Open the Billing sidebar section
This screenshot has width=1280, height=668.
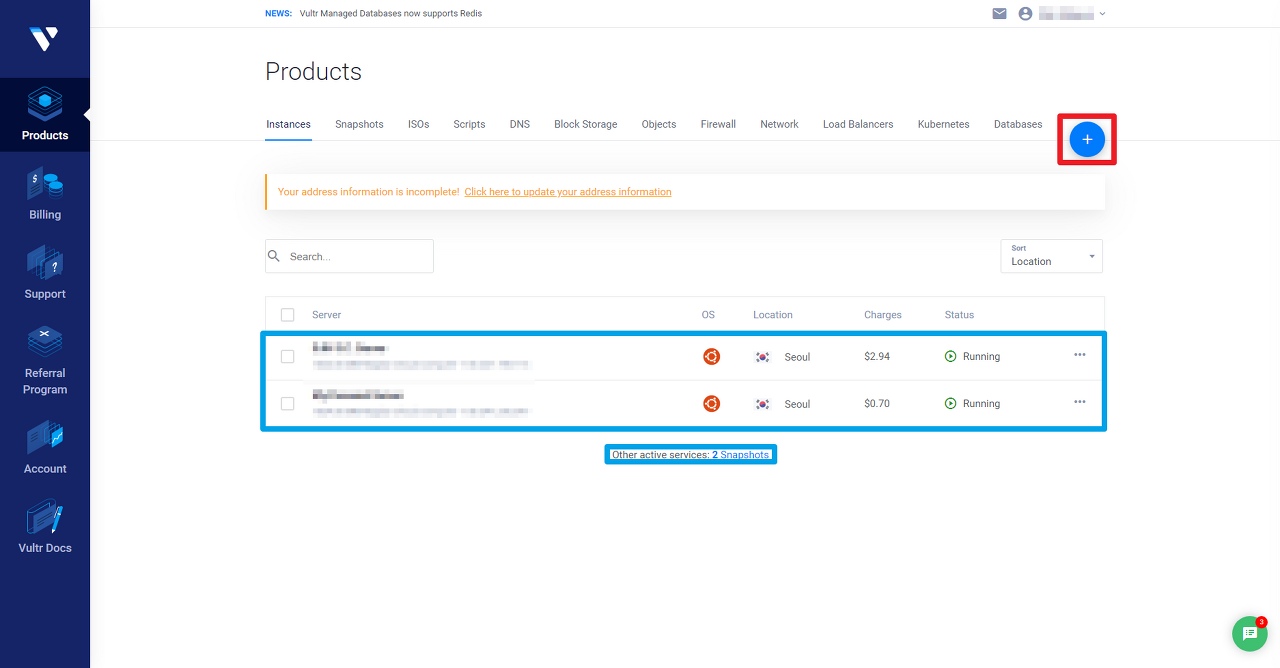click(45, 194)
